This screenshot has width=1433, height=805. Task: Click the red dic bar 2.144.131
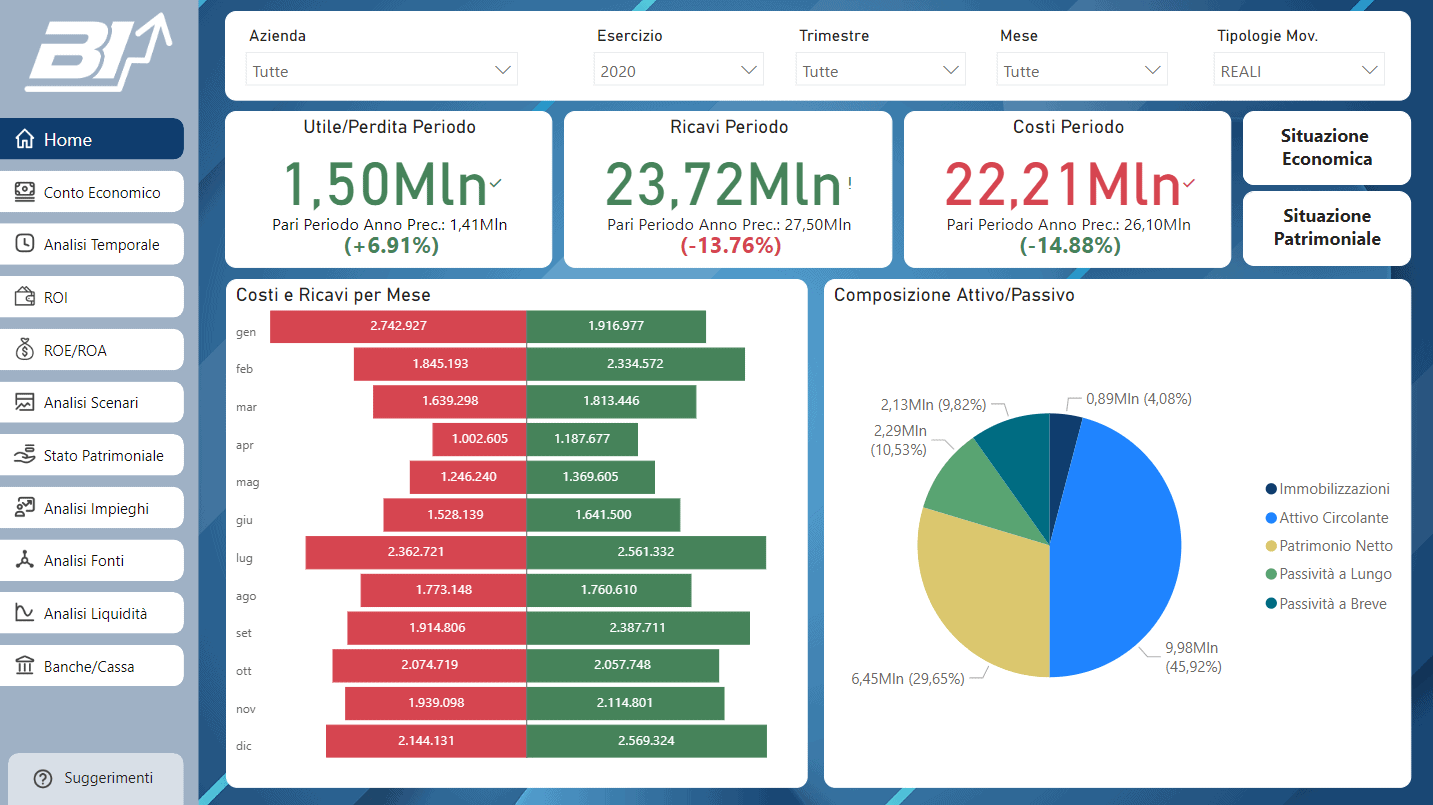coord(426,741)
